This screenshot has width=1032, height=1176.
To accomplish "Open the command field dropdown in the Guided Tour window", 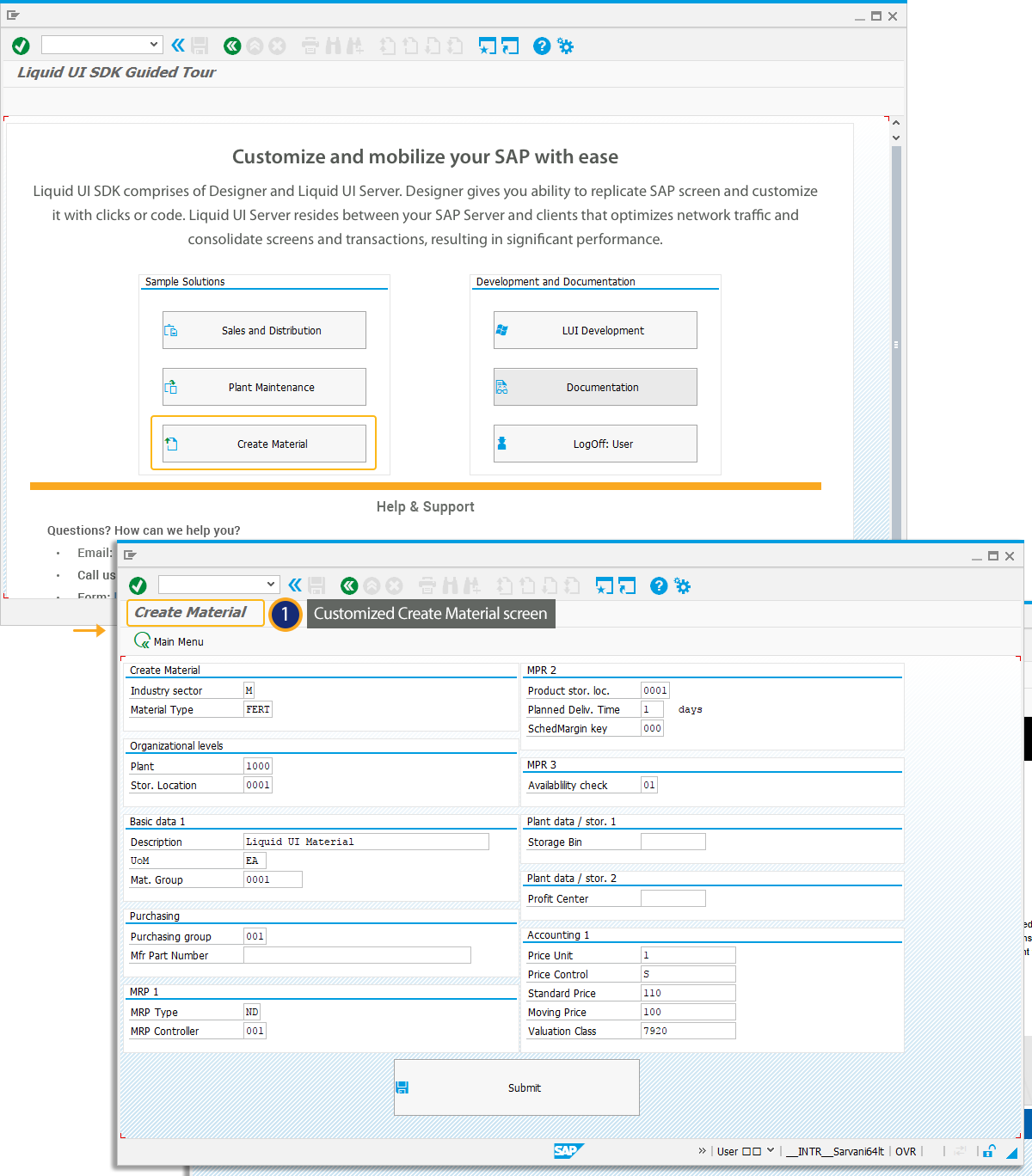I will click(154, 45).
